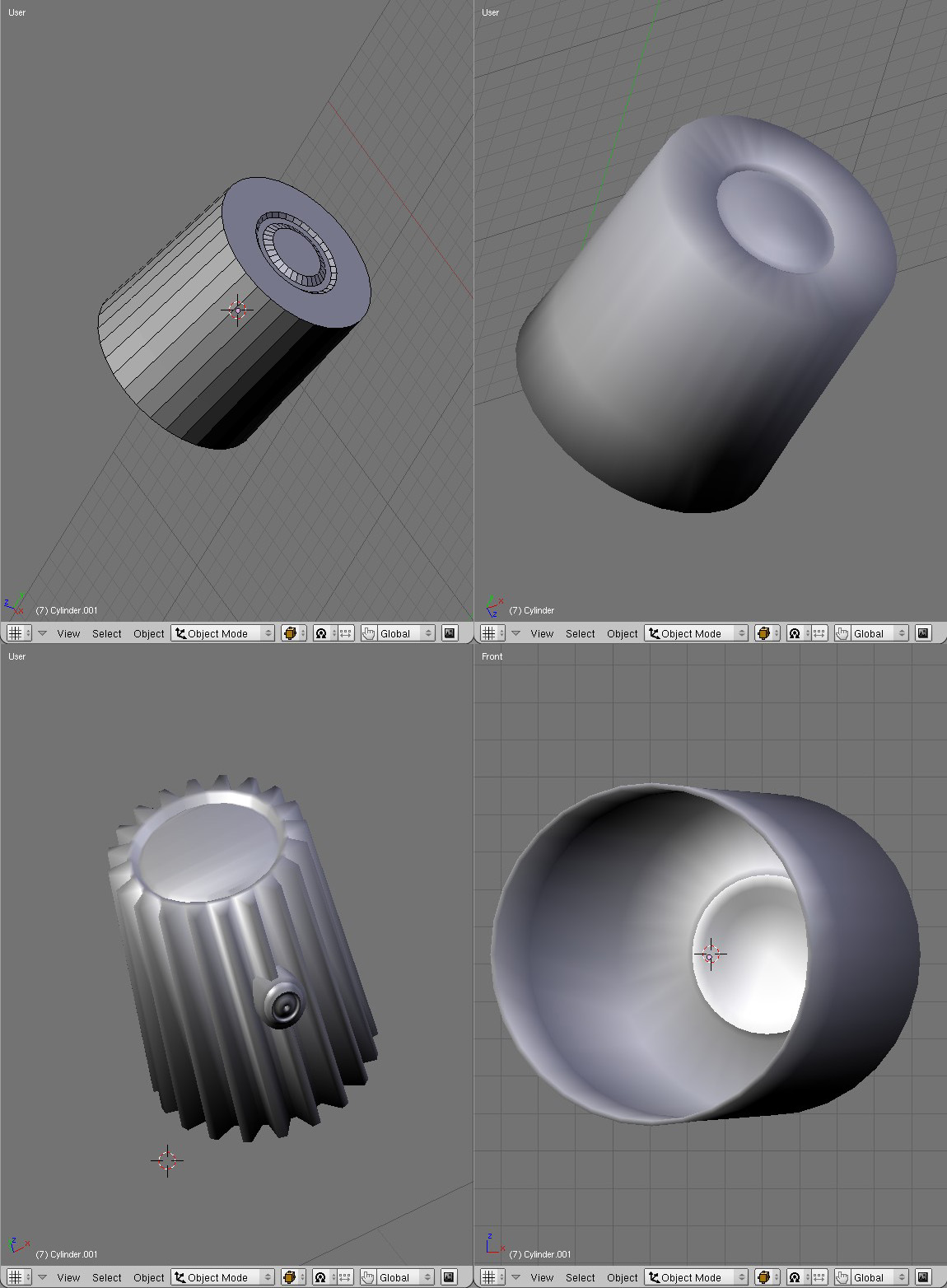Open Object menu in smooth cylinder viewport

[623, 633]
